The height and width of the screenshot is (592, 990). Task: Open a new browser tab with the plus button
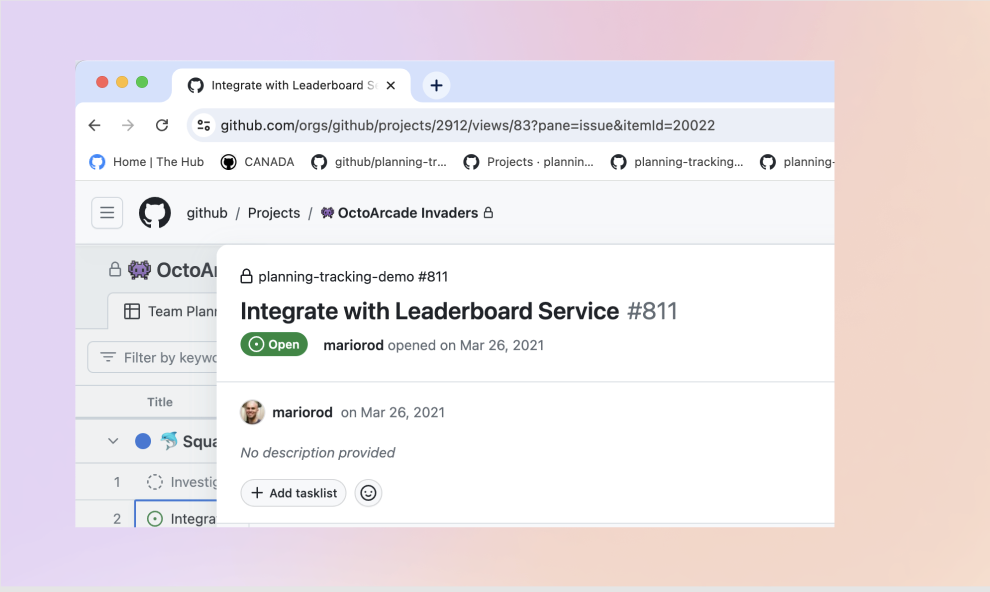[x=436, y=85]
